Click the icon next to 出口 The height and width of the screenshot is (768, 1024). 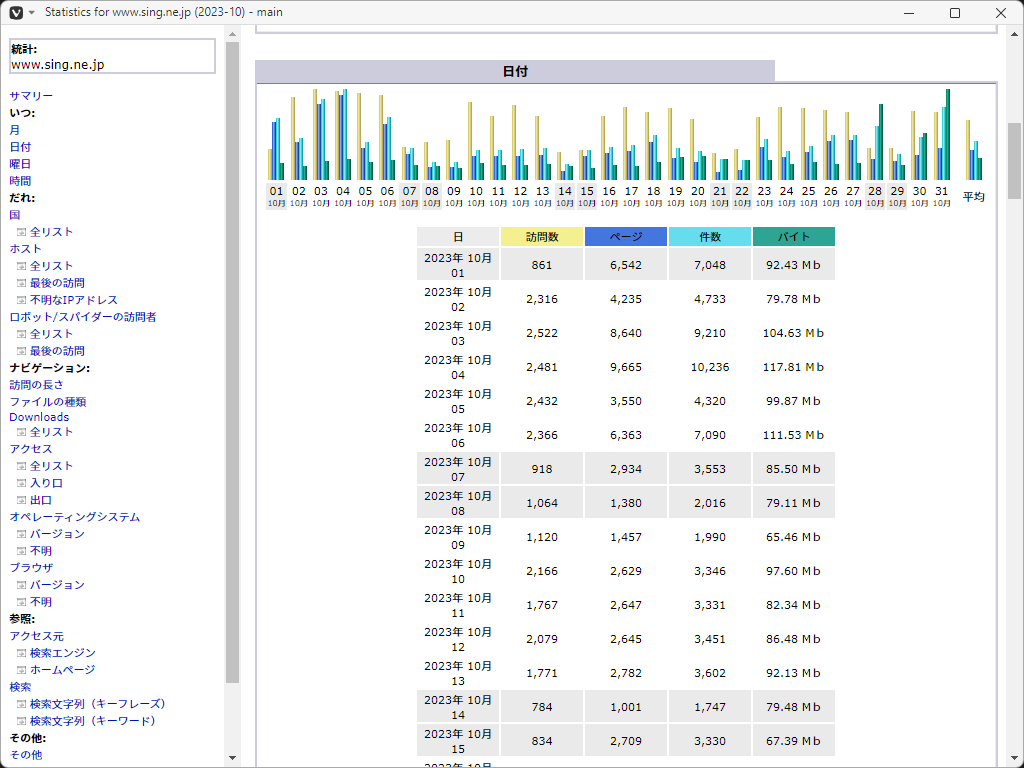[x=21, y=500]
